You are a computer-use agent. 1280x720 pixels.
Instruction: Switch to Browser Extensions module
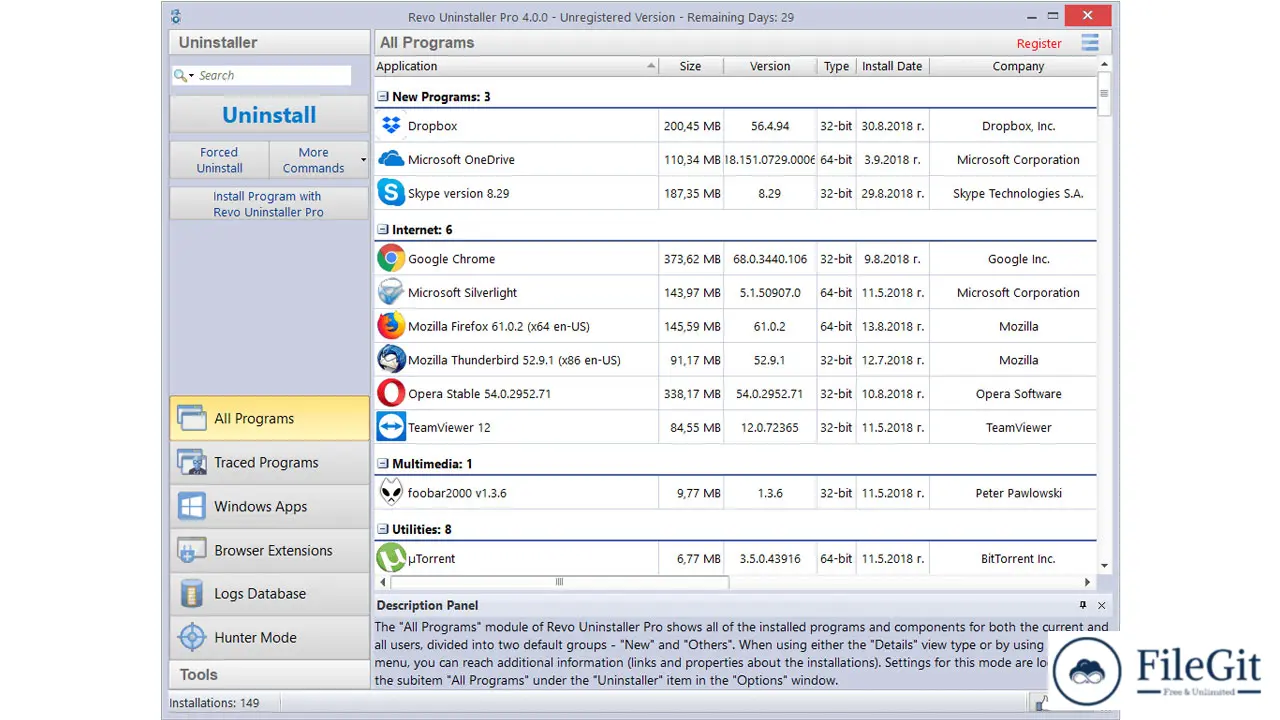tap(269, 550)
